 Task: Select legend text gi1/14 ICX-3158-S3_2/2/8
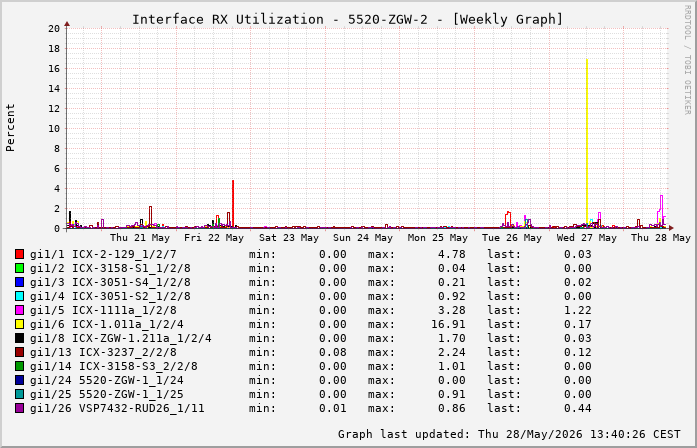pos(114,367)
